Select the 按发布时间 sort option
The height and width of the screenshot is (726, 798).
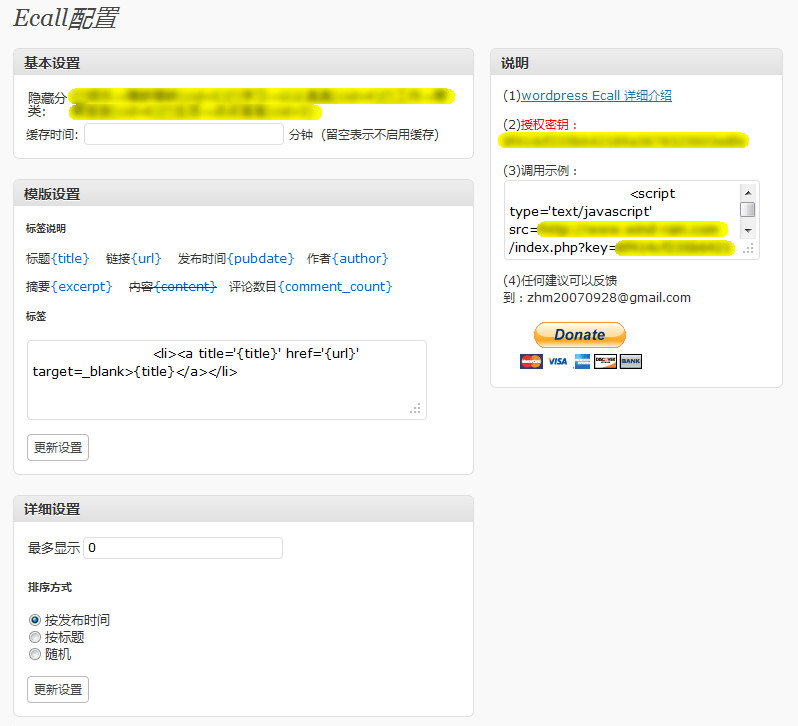point(35,620)
